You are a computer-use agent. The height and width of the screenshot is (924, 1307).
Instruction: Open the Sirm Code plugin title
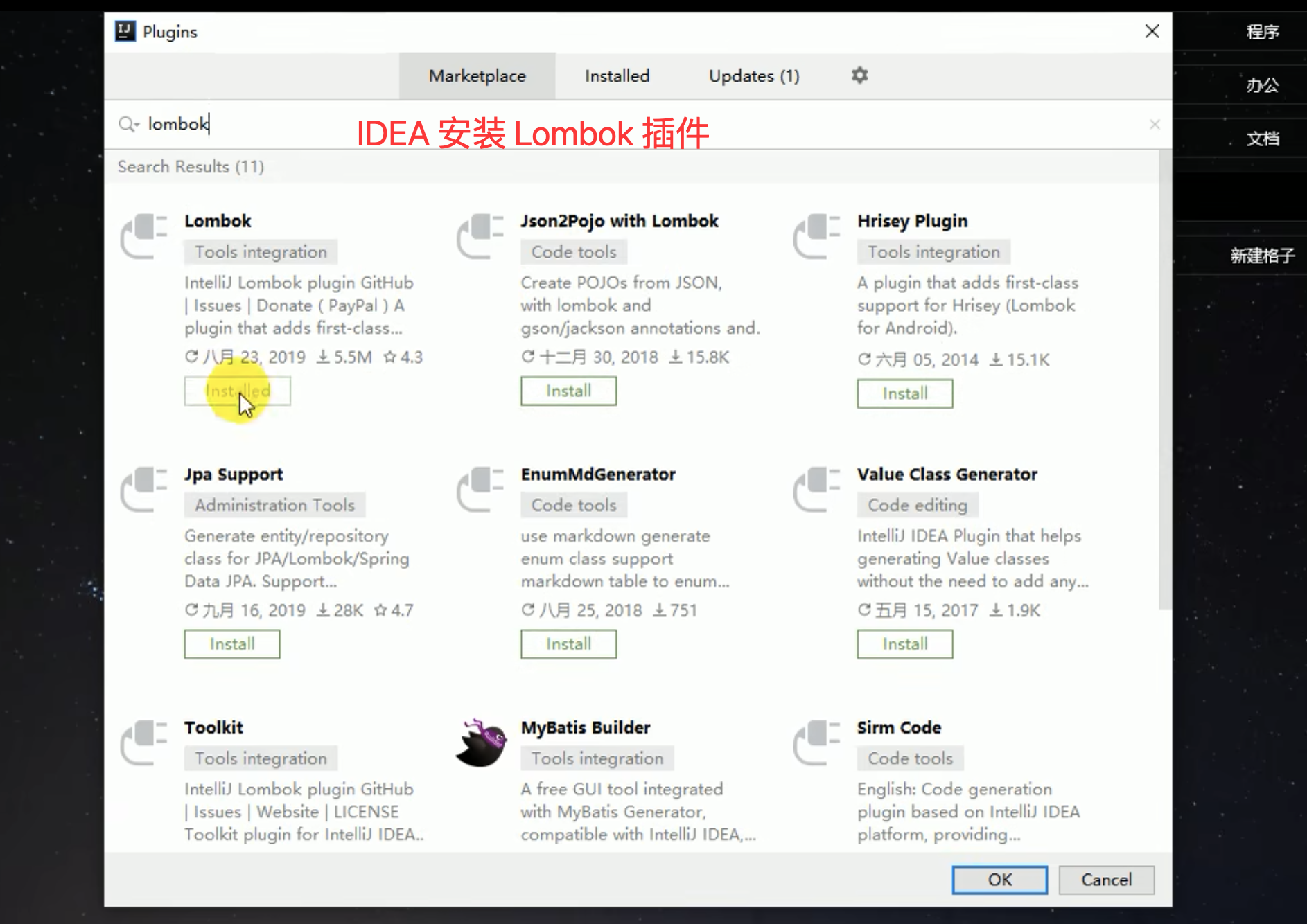coord(899,727)
